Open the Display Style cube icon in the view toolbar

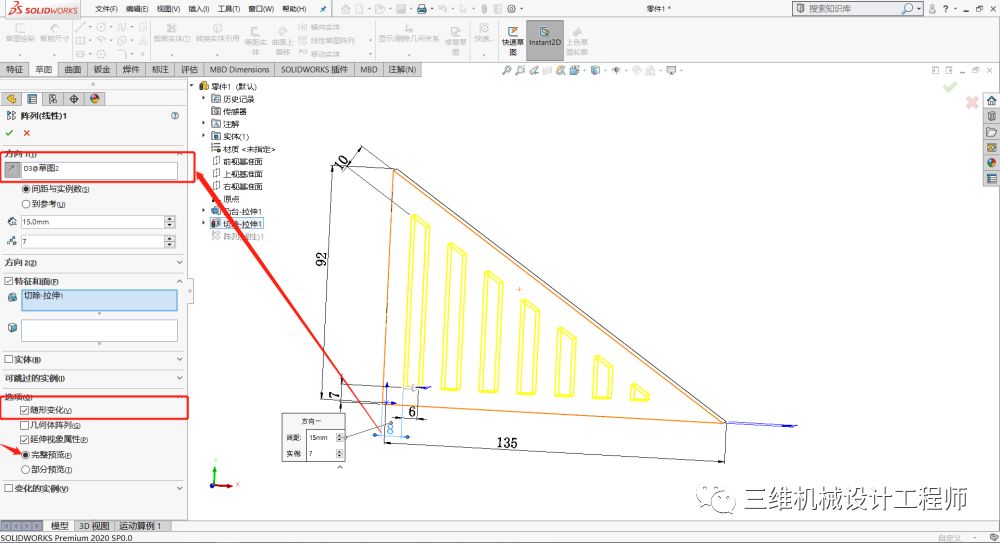(x=595, y=70)
